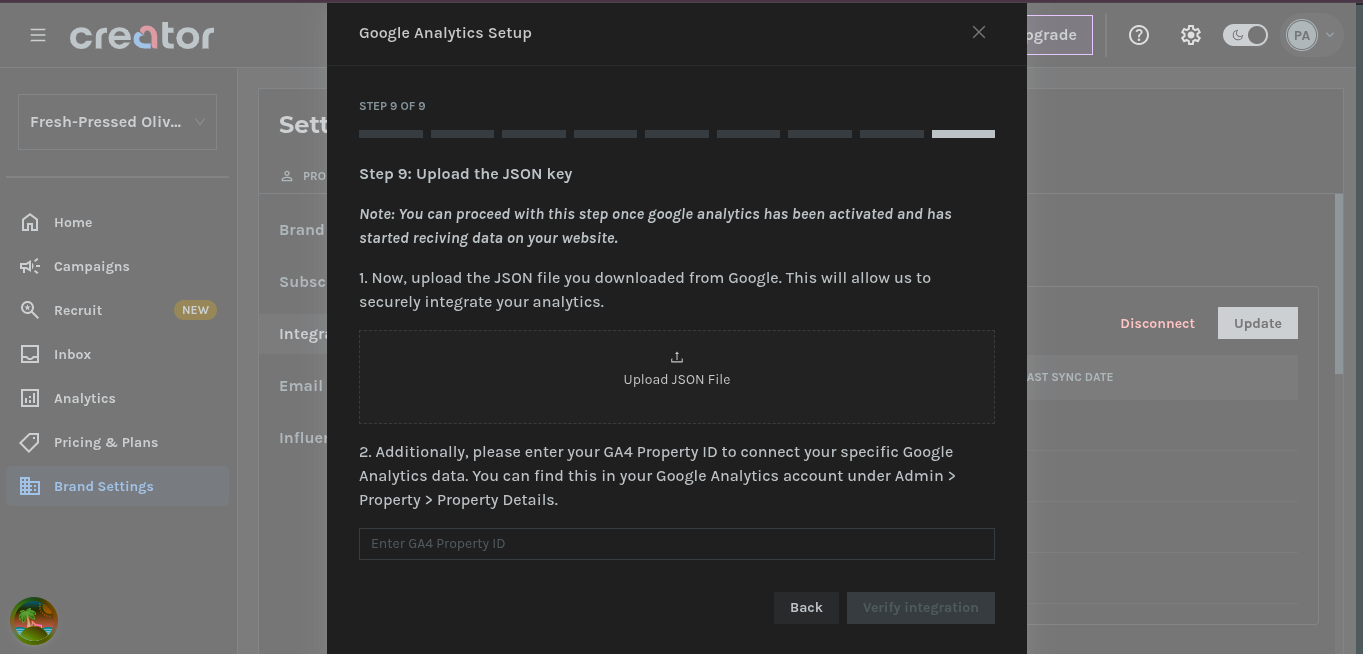Focus the GA4 Property ID input field

[677, 544]
